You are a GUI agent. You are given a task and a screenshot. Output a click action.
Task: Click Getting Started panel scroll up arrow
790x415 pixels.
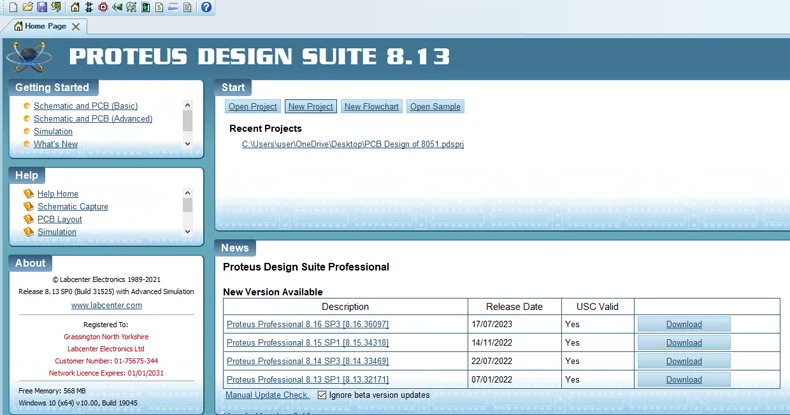pos(187,105)
